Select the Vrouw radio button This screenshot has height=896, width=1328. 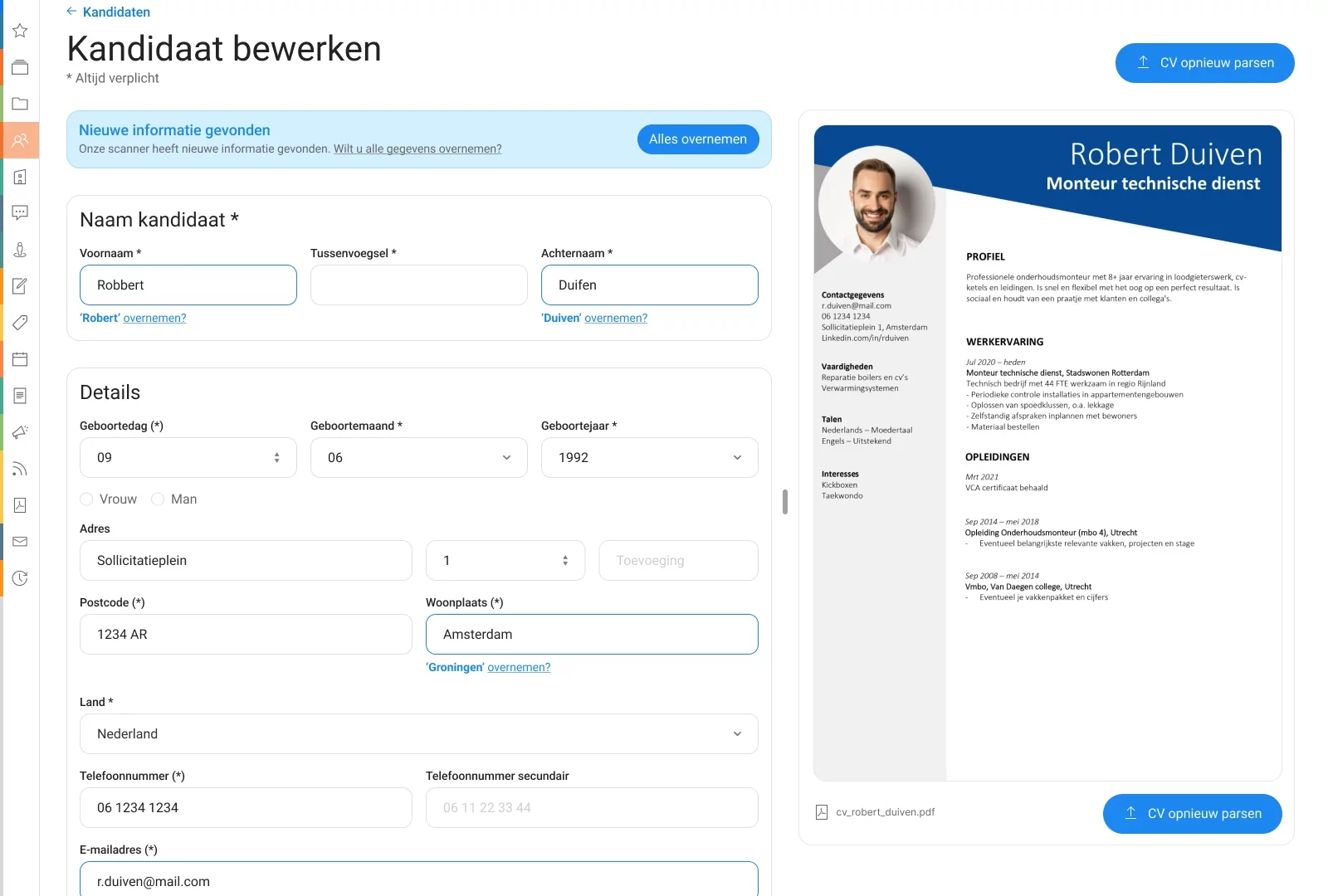coord(86,499)
